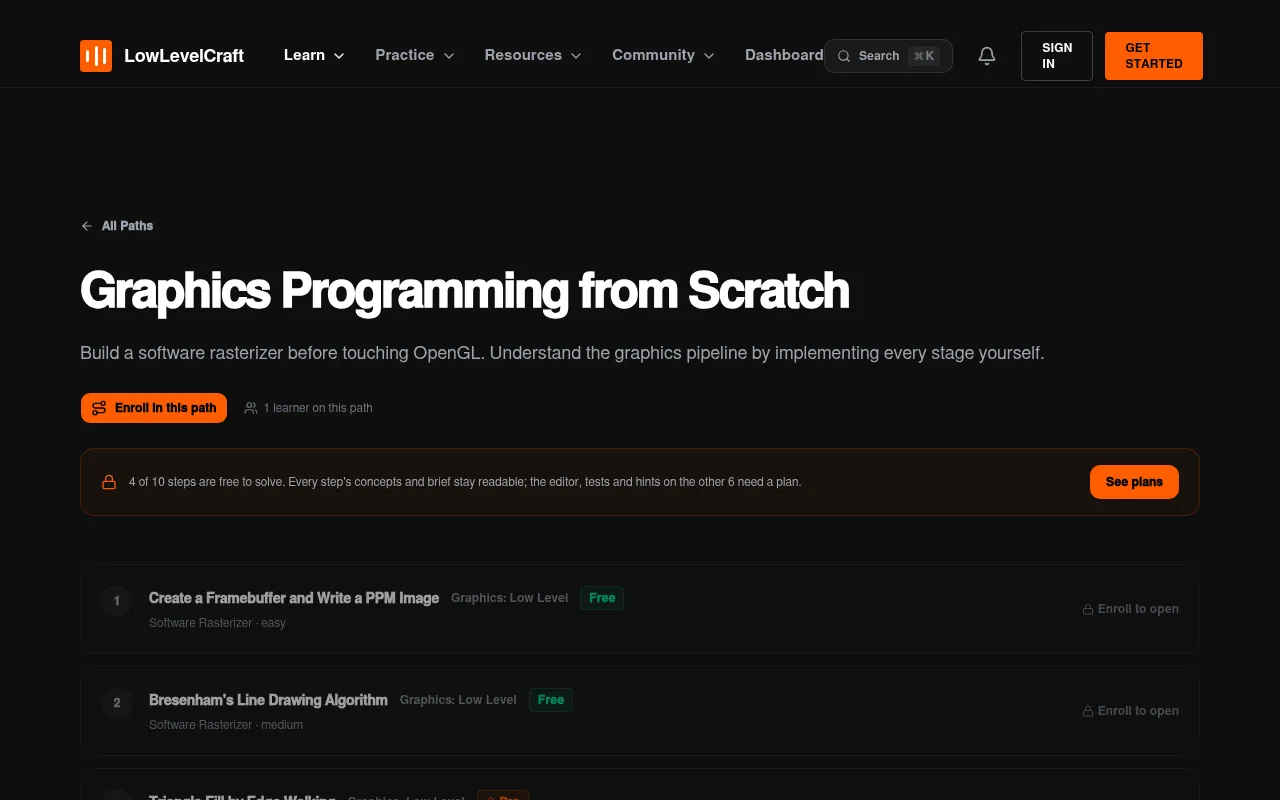Screen dimensions: 1280x800
Task: Click lock icon on Bresenham's Line row
Action: coord(1088,711)
